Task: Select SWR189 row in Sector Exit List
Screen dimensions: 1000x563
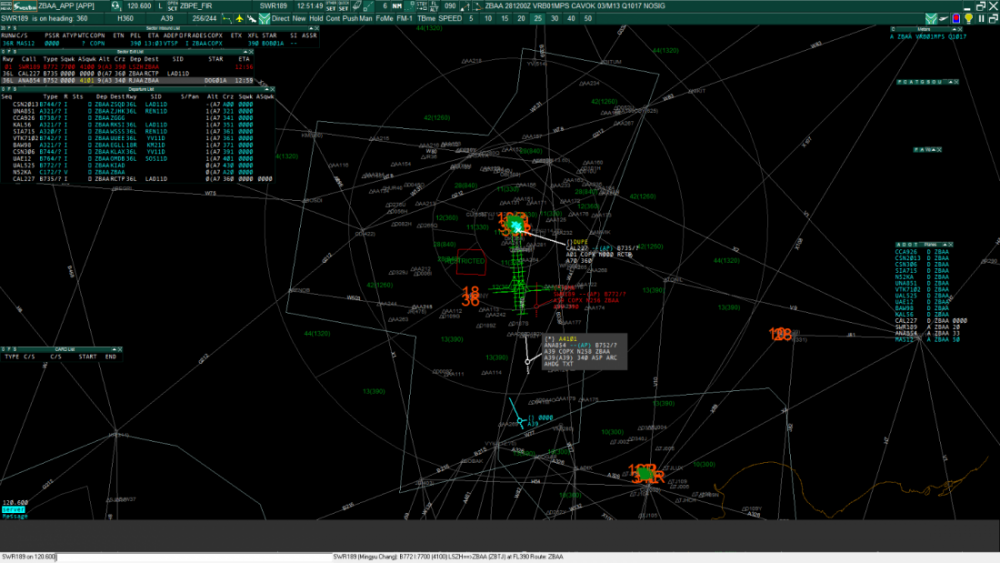Action: 127,67
